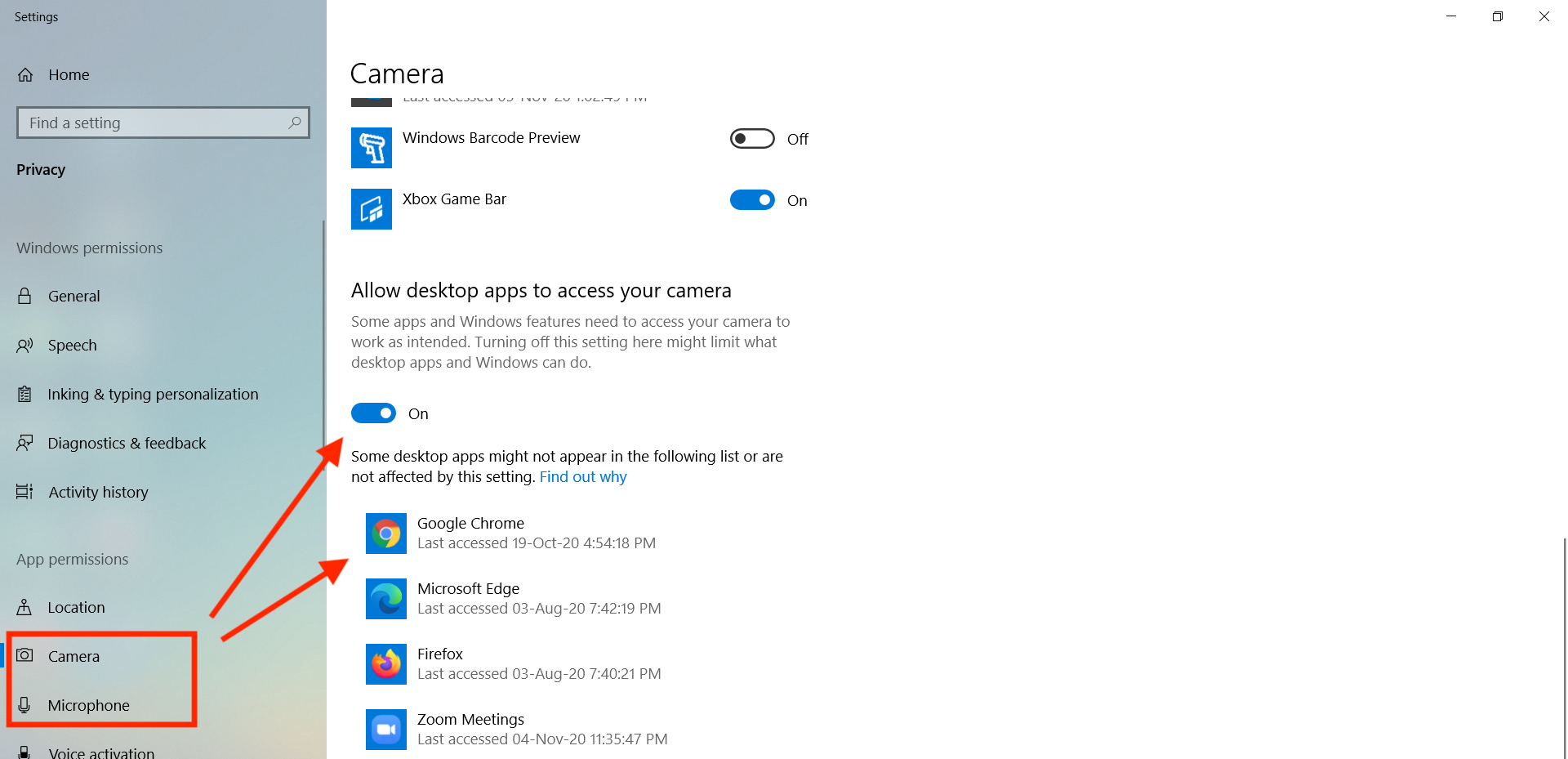Click the 'Windows permissions' section heading
The image size is (1568, 759).
[90, 248]
